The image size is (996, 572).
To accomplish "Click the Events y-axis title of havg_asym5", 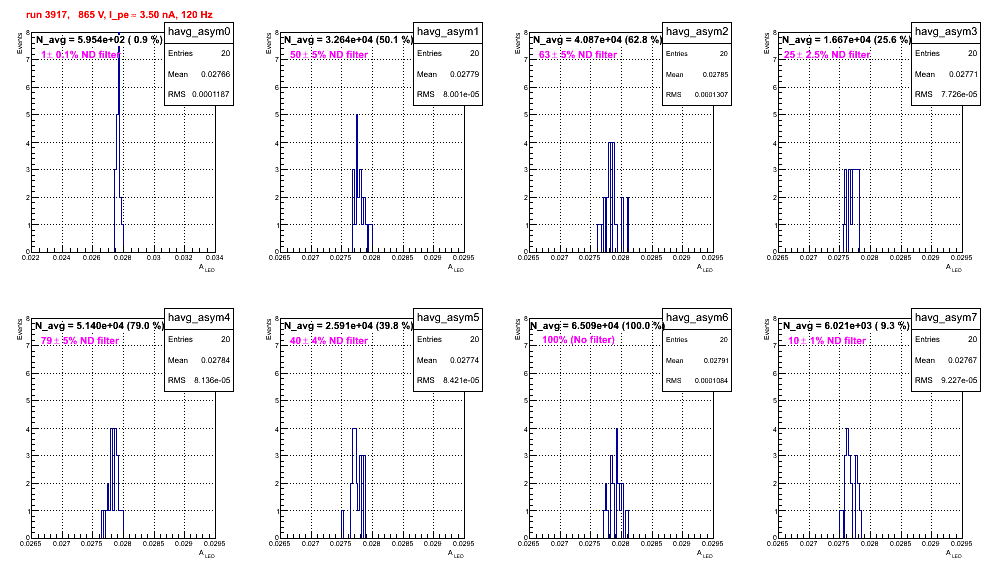I will [268, 329].
